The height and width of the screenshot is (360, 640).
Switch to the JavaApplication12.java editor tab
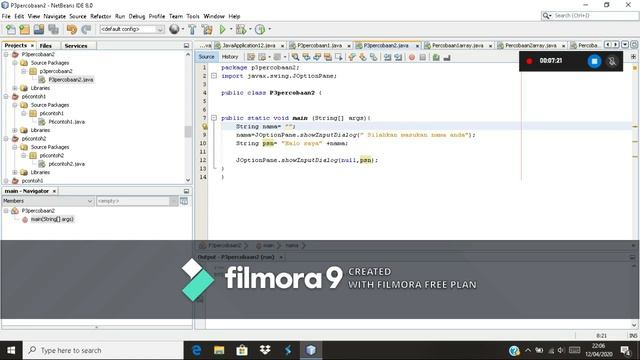pyautogui.click(x=249, y=45)
